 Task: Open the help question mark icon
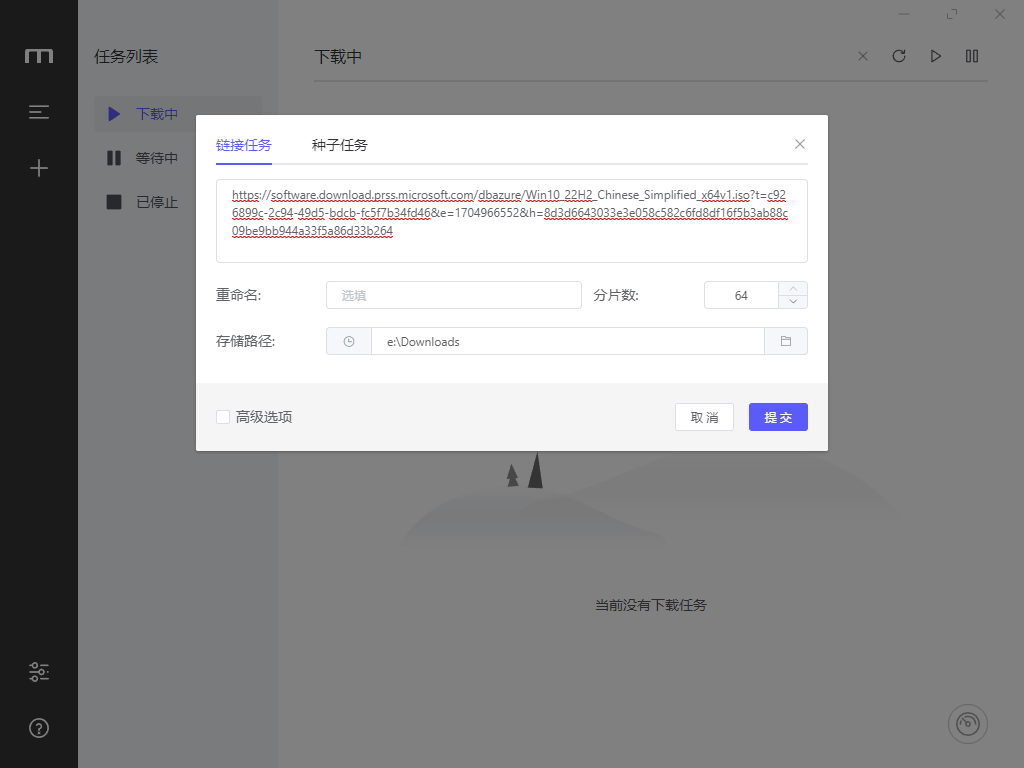click(39, 728)
